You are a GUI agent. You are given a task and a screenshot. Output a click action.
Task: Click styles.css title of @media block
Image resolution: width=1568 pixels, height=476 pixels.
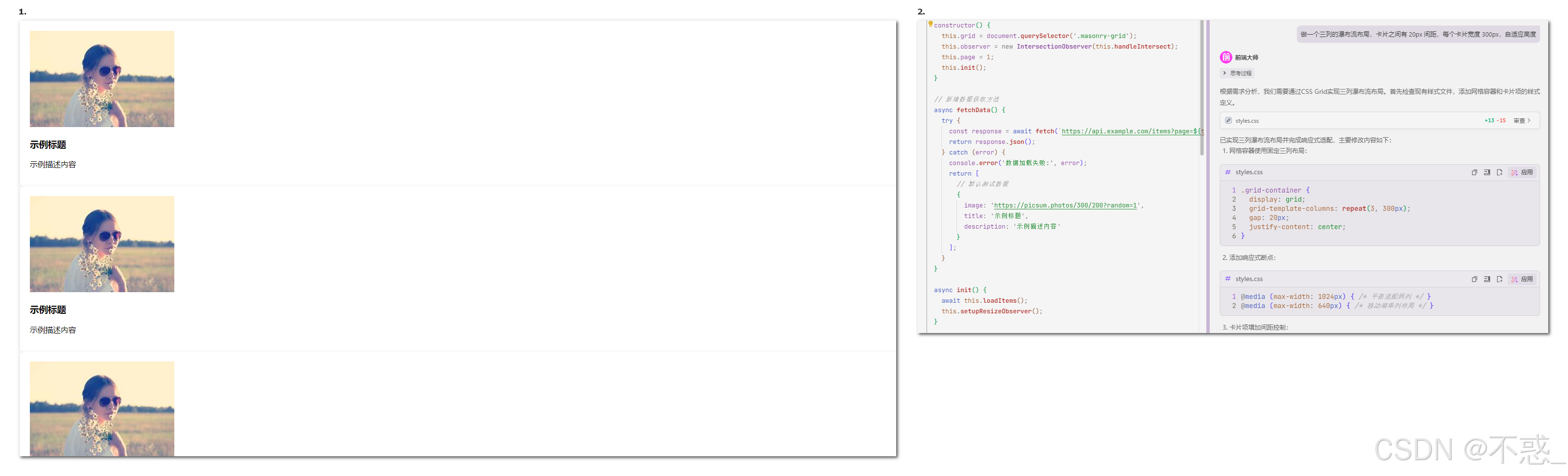(1249, 279)
